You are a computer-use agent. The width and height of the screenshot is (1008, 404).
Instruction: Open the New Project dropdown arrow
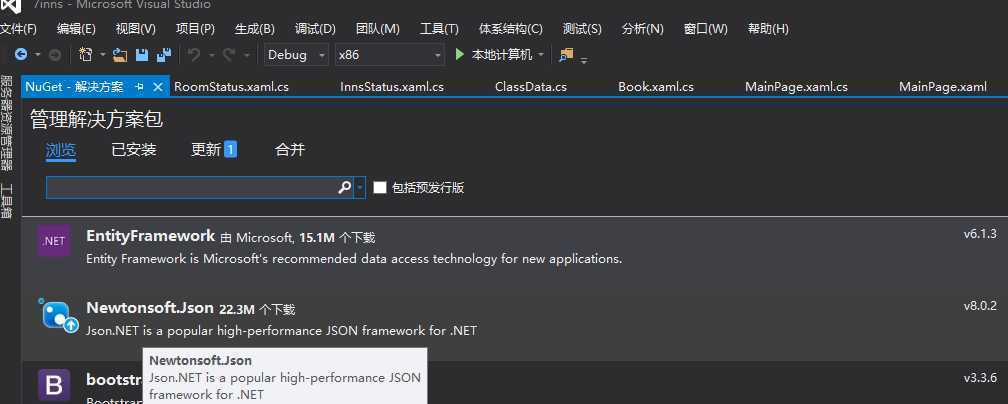click(x=102, y=55)
